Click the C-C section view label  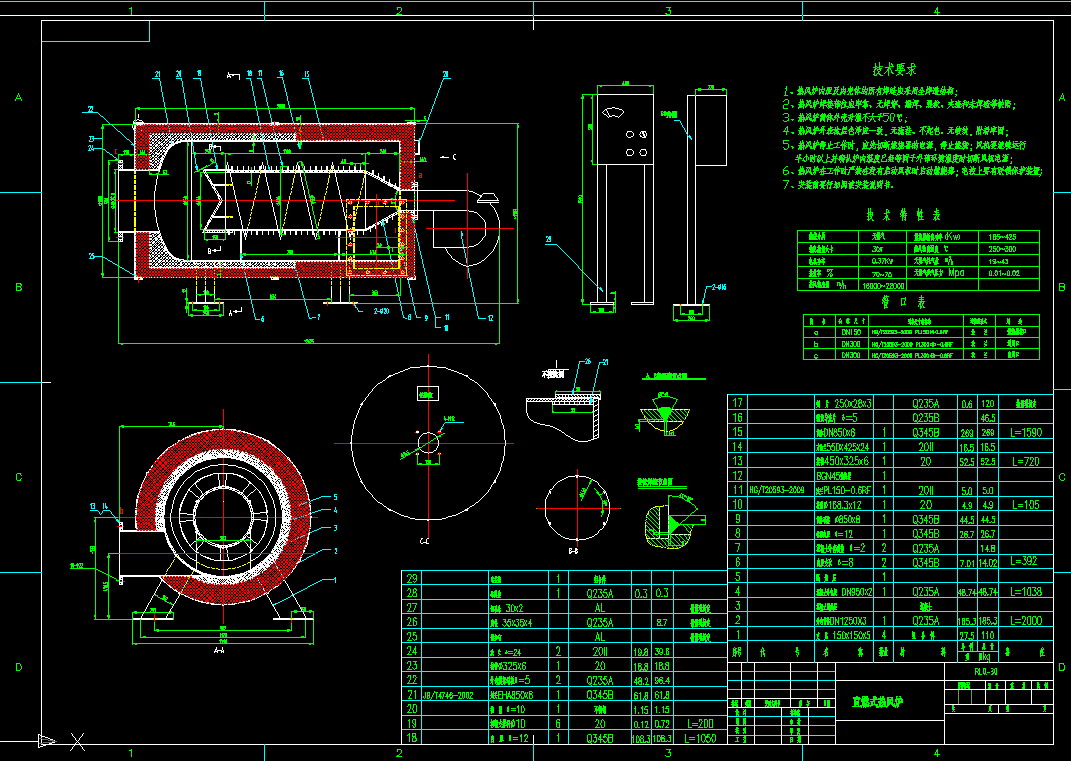424,542
